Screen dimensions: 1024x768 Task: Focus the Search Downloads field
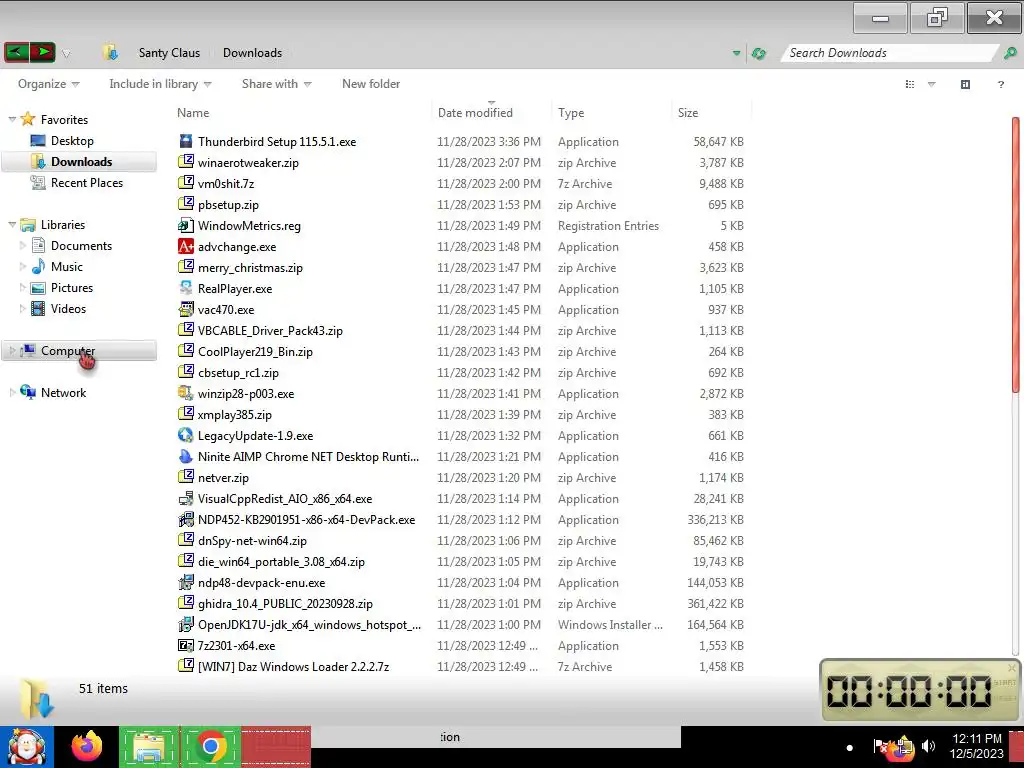pos(890,53)
